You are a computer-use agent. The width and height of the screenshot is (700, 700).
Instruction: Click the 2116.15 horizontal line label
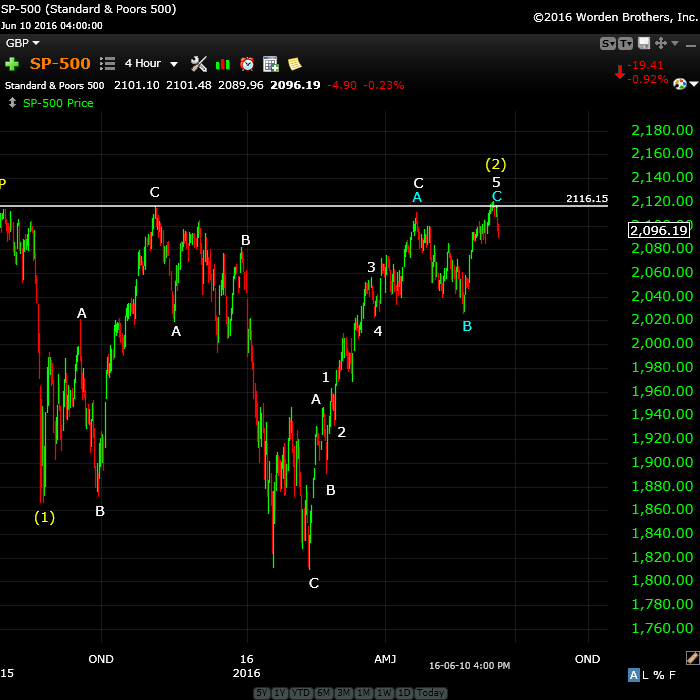coord(587,199)
